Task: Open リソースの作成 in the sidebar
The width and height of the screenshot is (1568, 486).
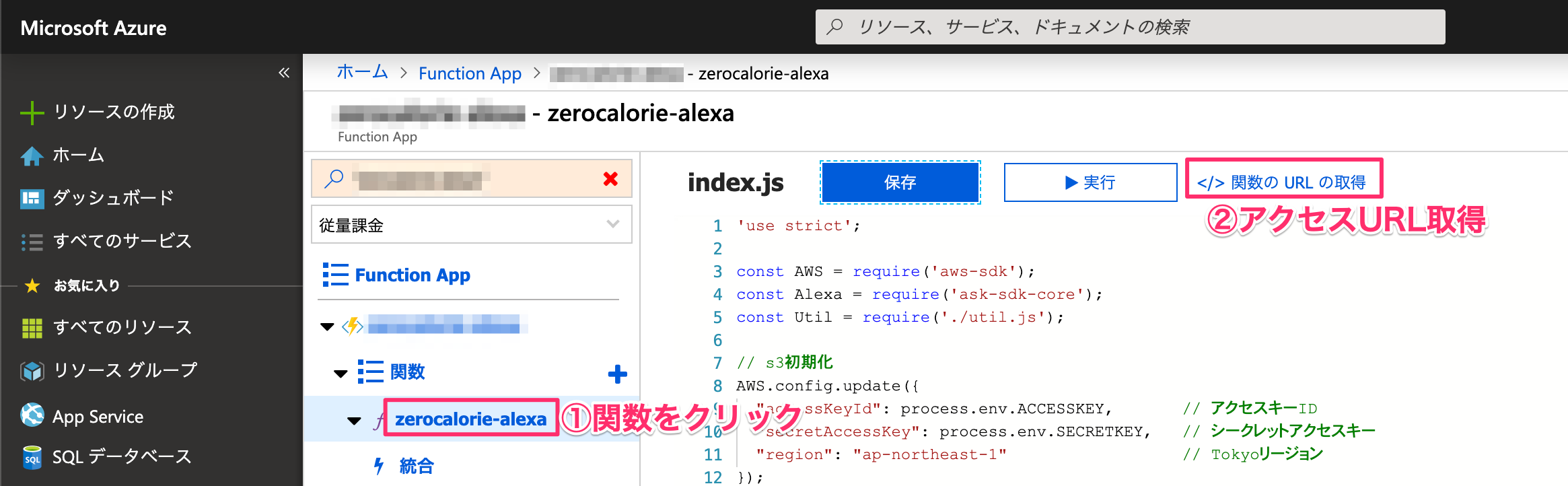Action: [114, 112]
